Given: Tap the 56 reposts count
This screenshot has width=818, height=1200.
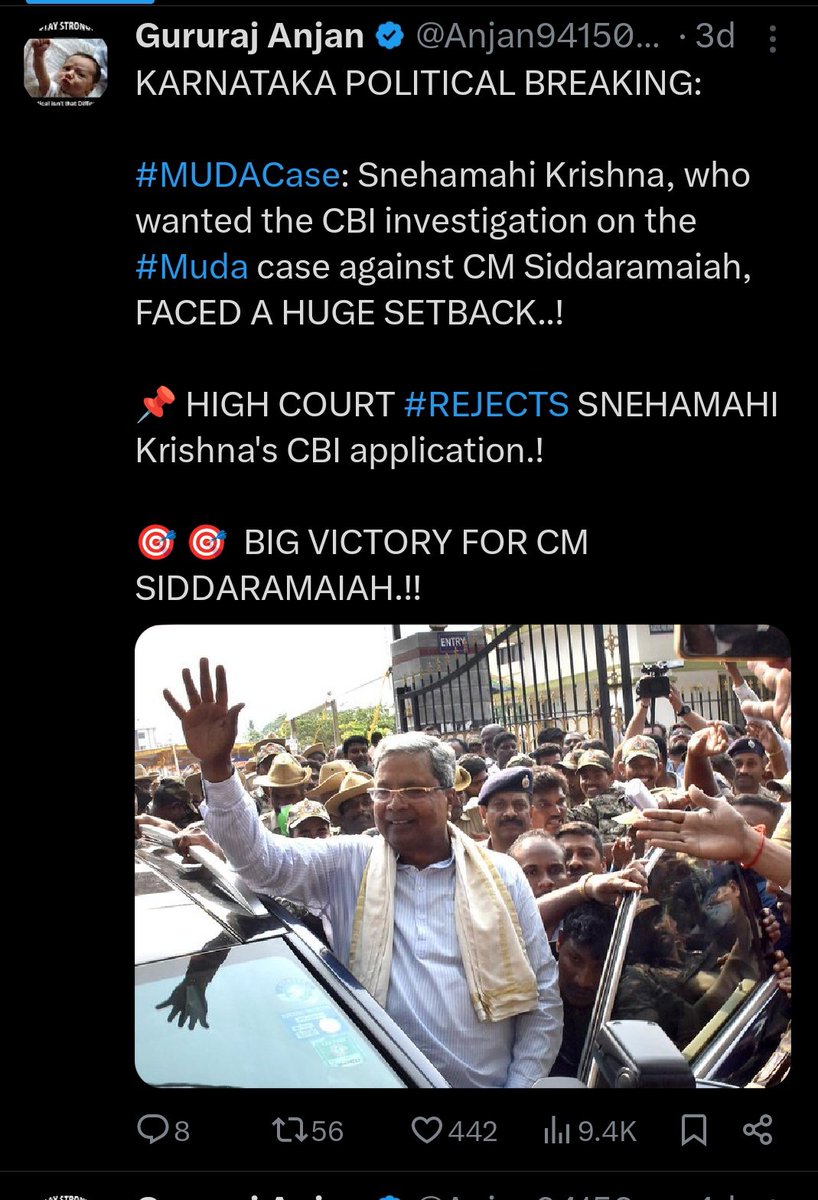Looking at the screenshot, I should pyautogui.click(x=327, y=1131).
